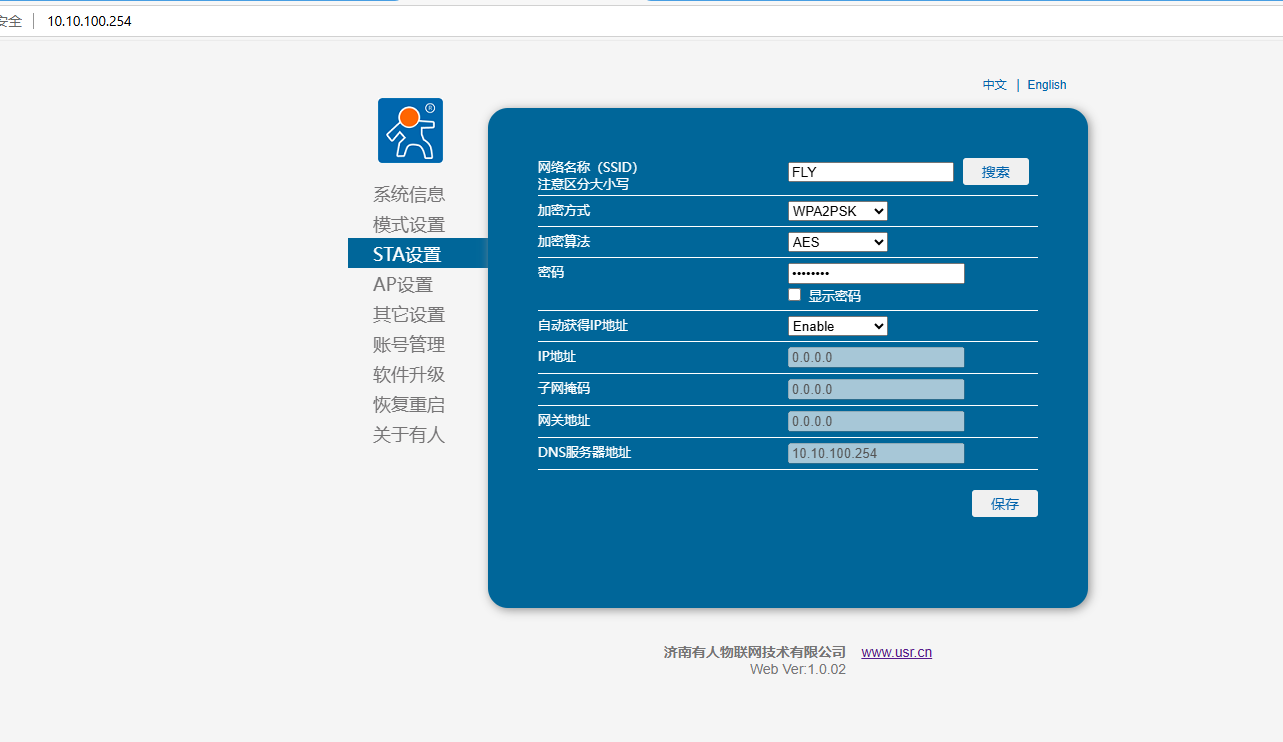Click the USR running-man logo icon
This screenshot has width=1283, height=742.
(x=410, y=130)
